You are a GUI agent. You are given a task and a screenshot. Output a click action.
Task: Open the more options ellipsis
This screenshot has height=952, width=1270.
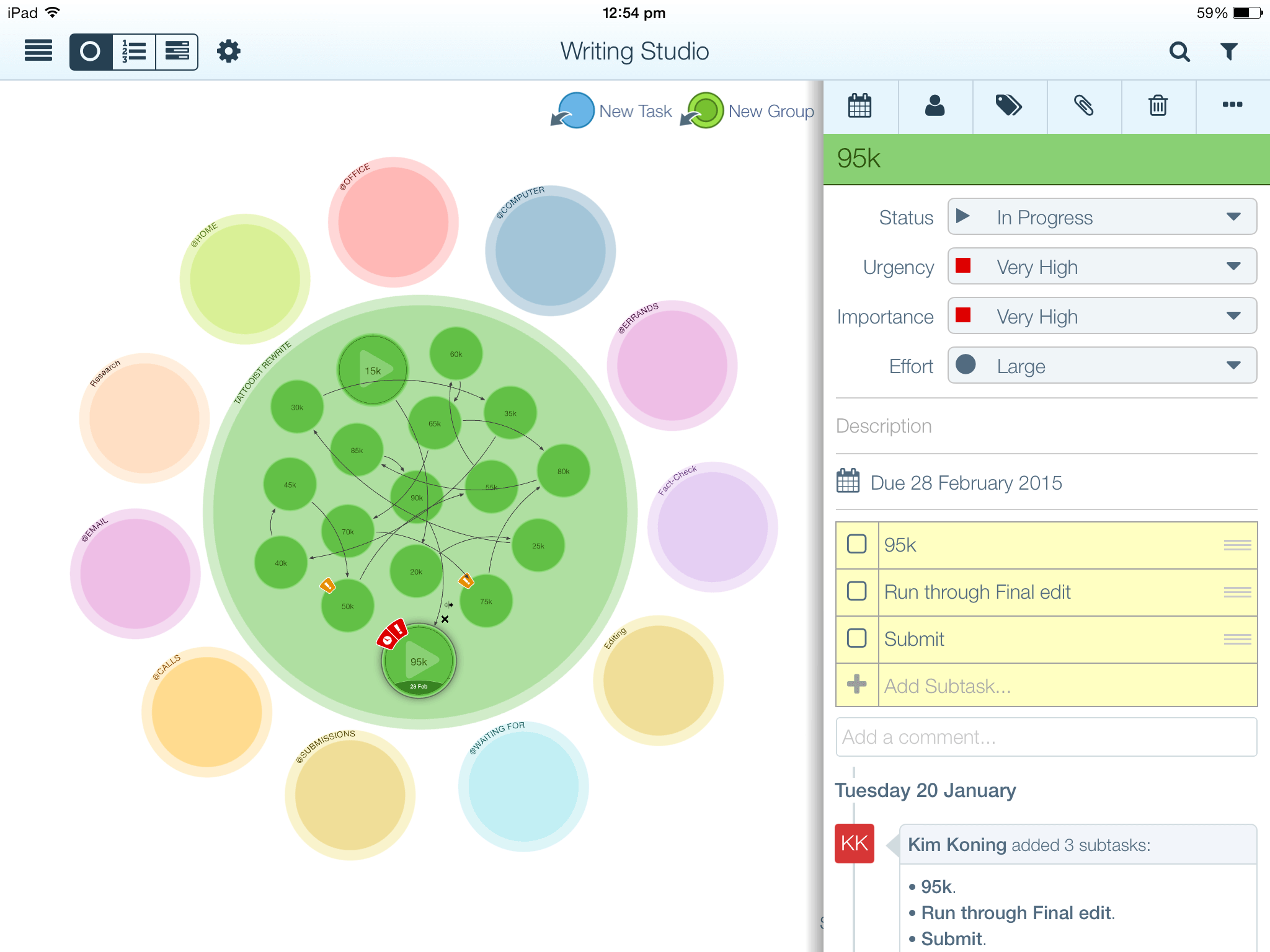(1232, 106)
